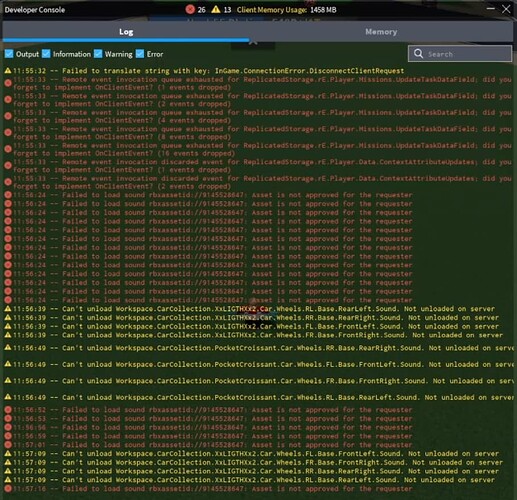Switch to the Log tab

(126, 32)
